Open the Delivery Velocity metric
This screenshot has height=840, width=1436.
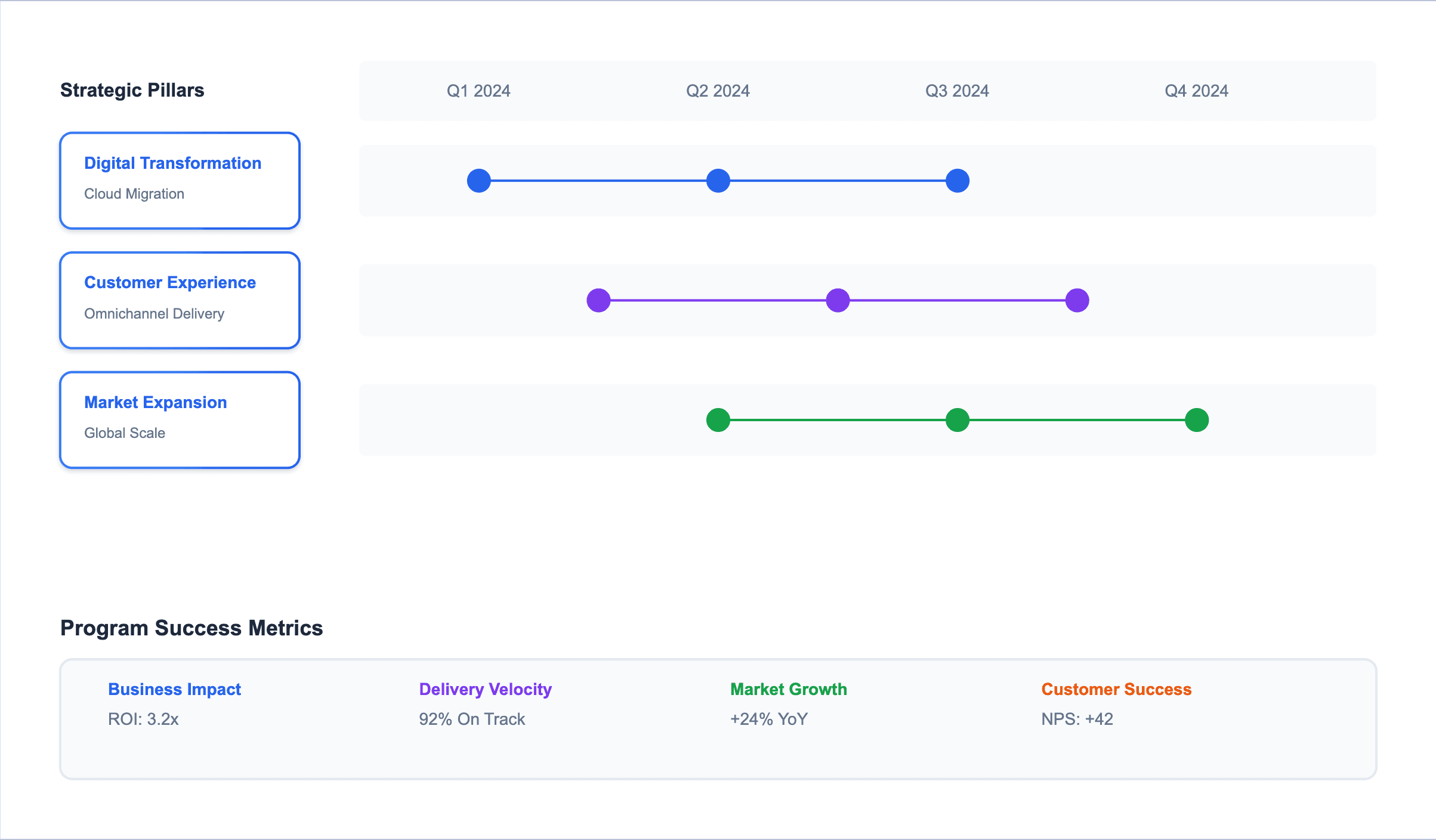(x=485, y=689)
